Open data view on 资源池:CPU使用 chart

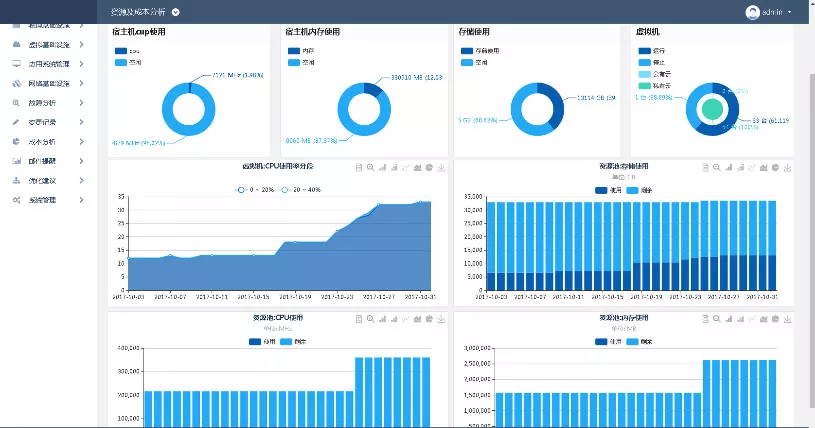359,319
